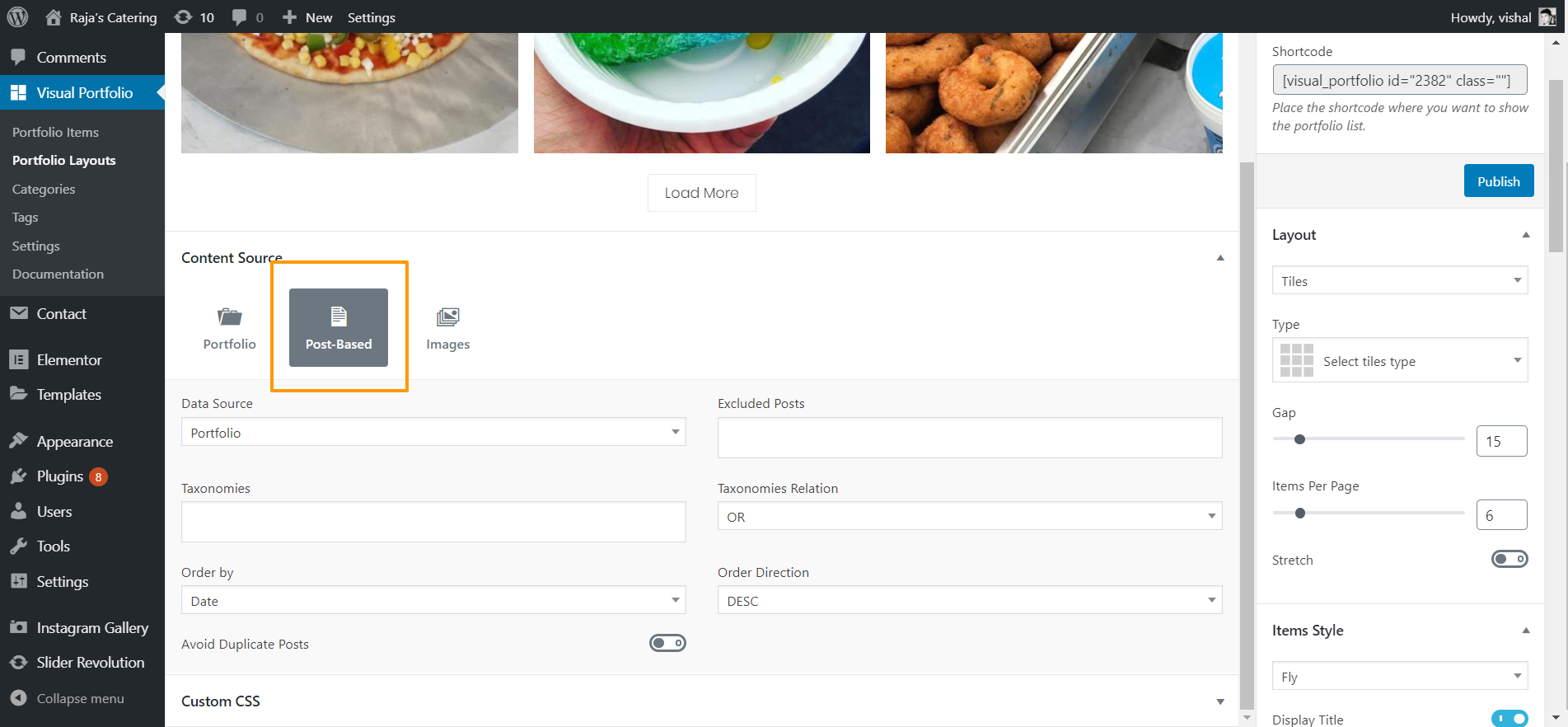Click the WordPress logo icon
Viewport: 1568px width, 727px height.
(17, 16)
